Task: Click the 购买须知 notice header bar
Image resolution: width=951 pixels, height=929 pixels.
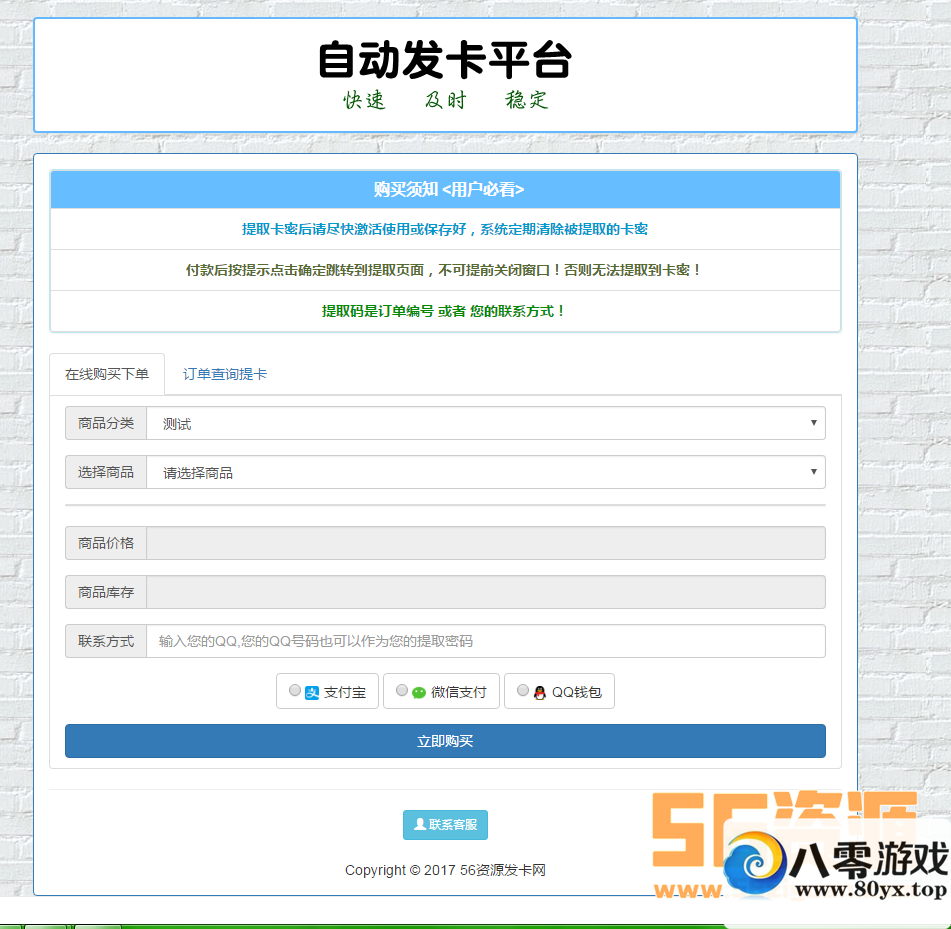Action: [445, 189]
